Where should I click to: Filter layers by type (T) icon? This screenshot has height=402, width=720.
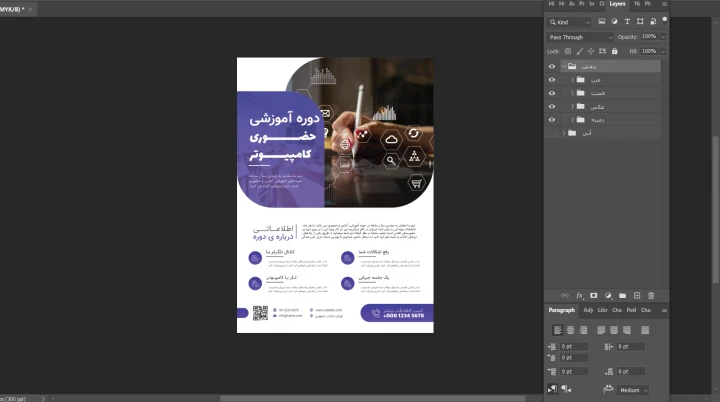[629, 21]
